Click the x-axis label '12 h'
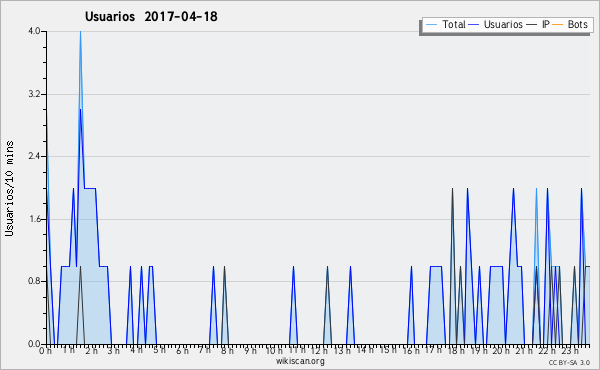Screen dimensions: 600x370 pos(320,351)
